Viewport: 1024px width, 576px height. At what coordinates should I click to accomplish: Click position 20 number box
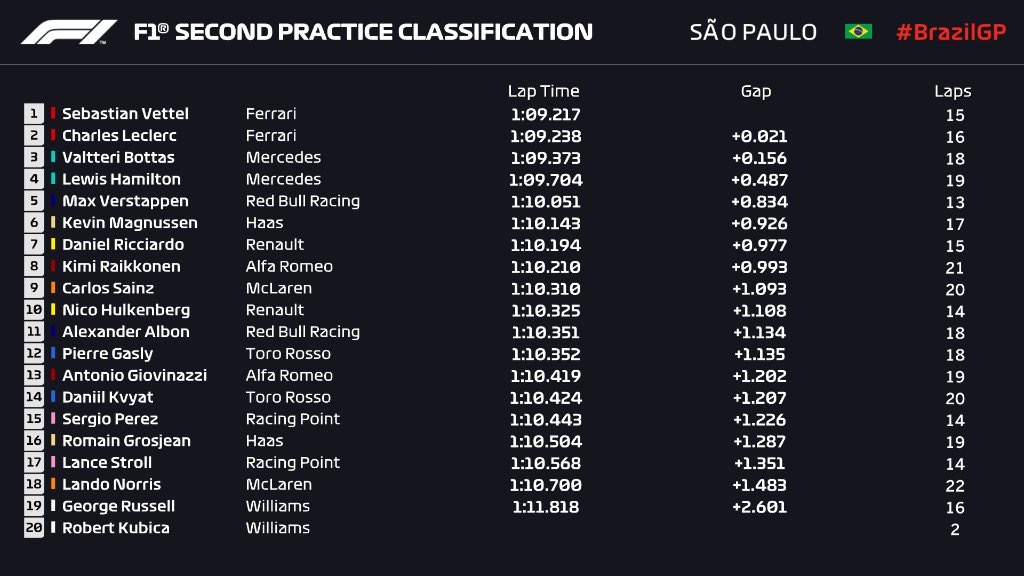pos(34,528)
